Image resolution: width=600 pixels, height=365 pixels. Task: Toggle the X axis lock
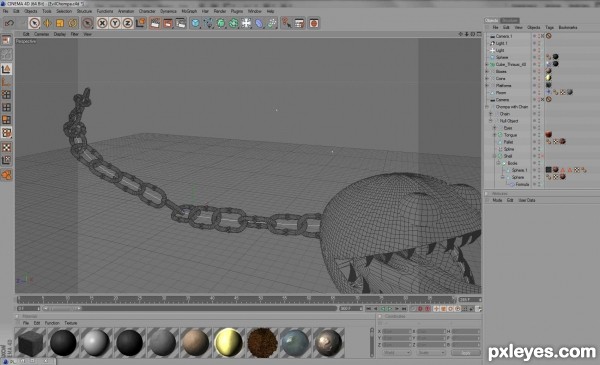(x=102, y=23)
